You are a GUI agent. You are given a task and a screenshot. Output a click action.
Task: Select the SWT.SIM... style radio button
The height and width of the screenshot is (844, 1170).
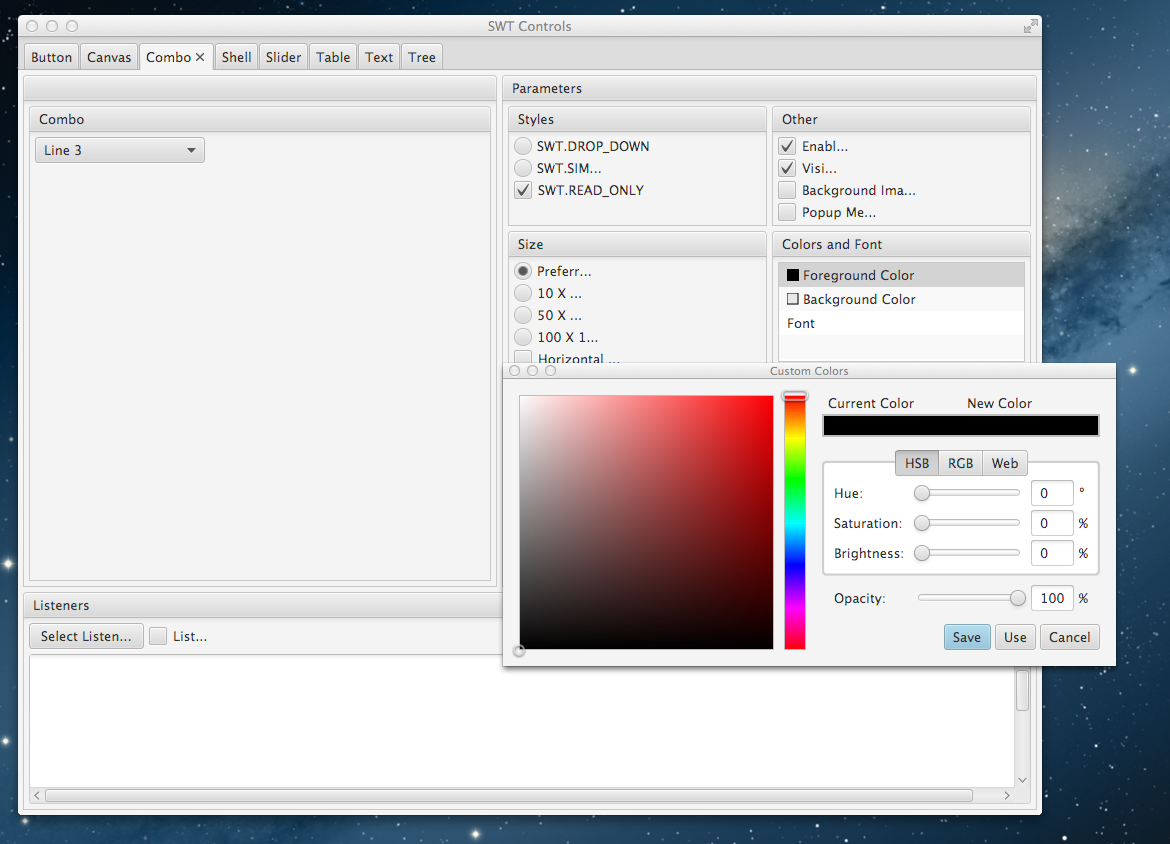point(523,168)
